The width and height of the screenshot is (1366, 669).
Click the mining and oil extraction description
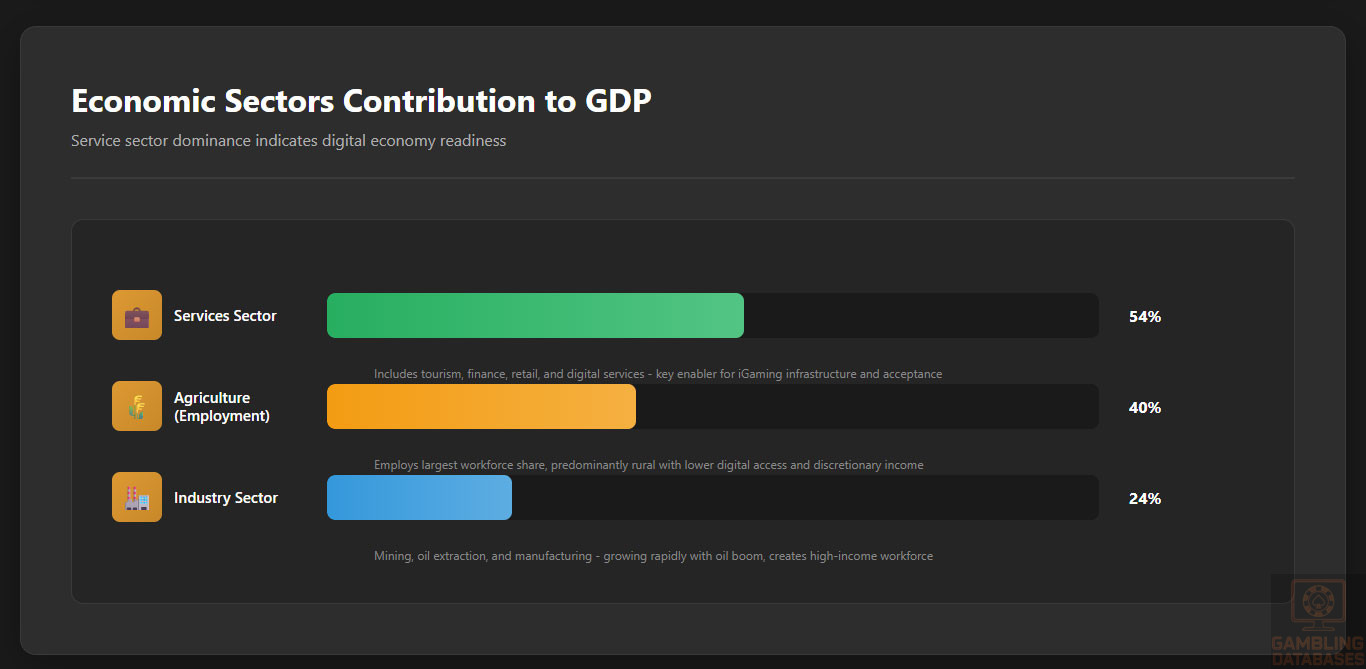pos(653,556)
